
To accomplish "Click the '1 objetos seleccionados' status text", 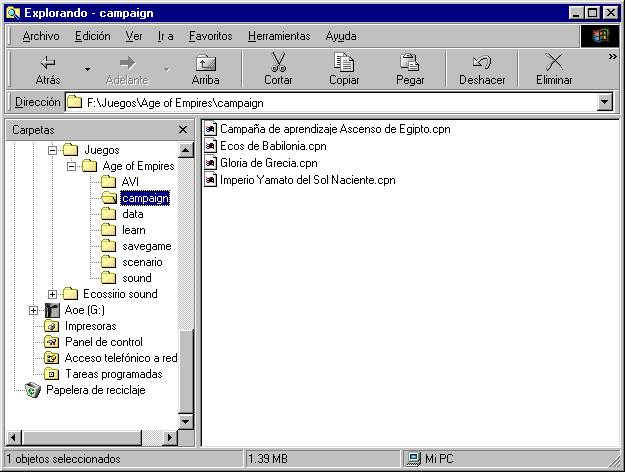I will (63, 459).
